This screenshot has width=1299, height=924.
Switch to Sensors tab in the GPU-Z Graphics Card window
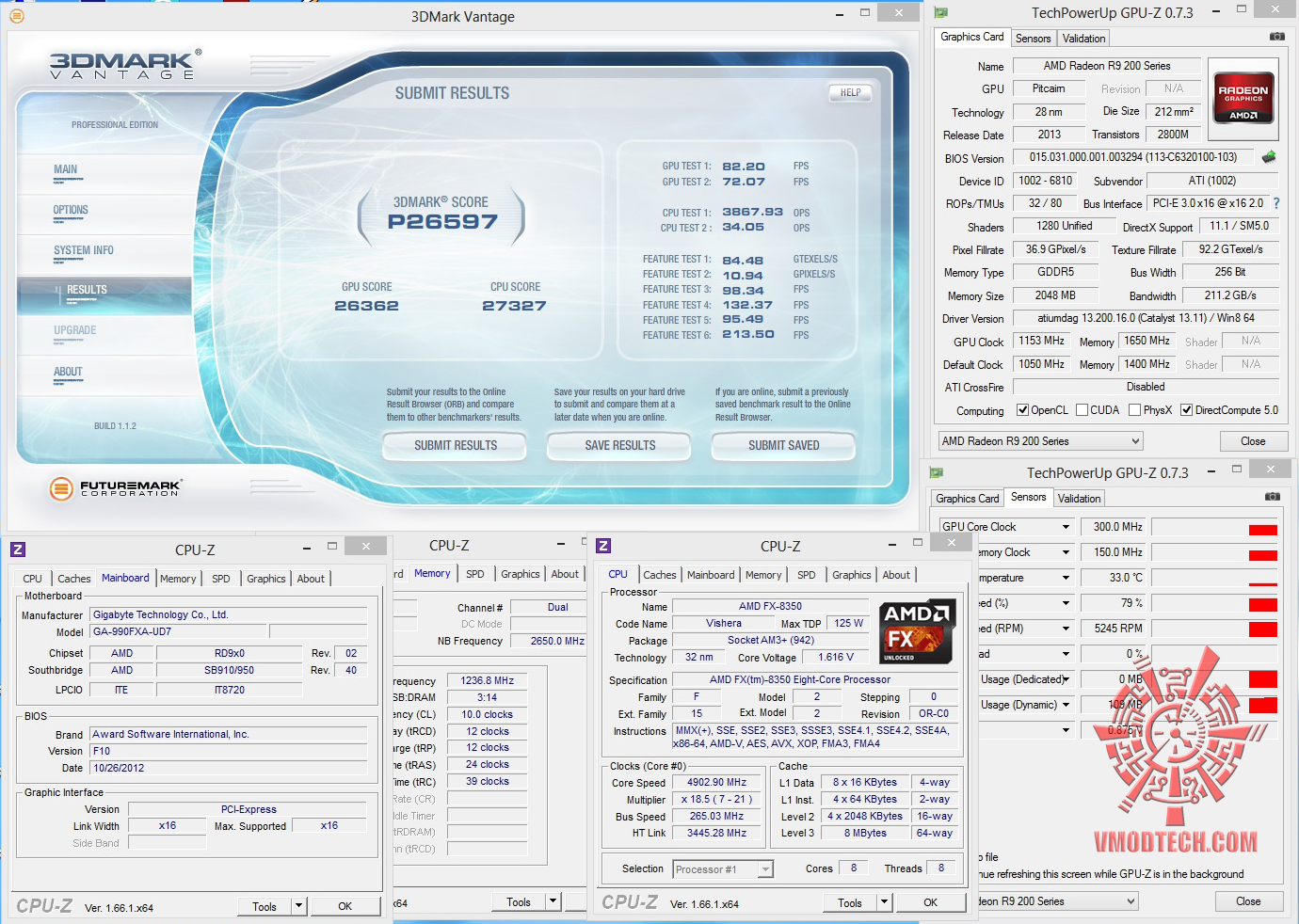click(1033, 39)
